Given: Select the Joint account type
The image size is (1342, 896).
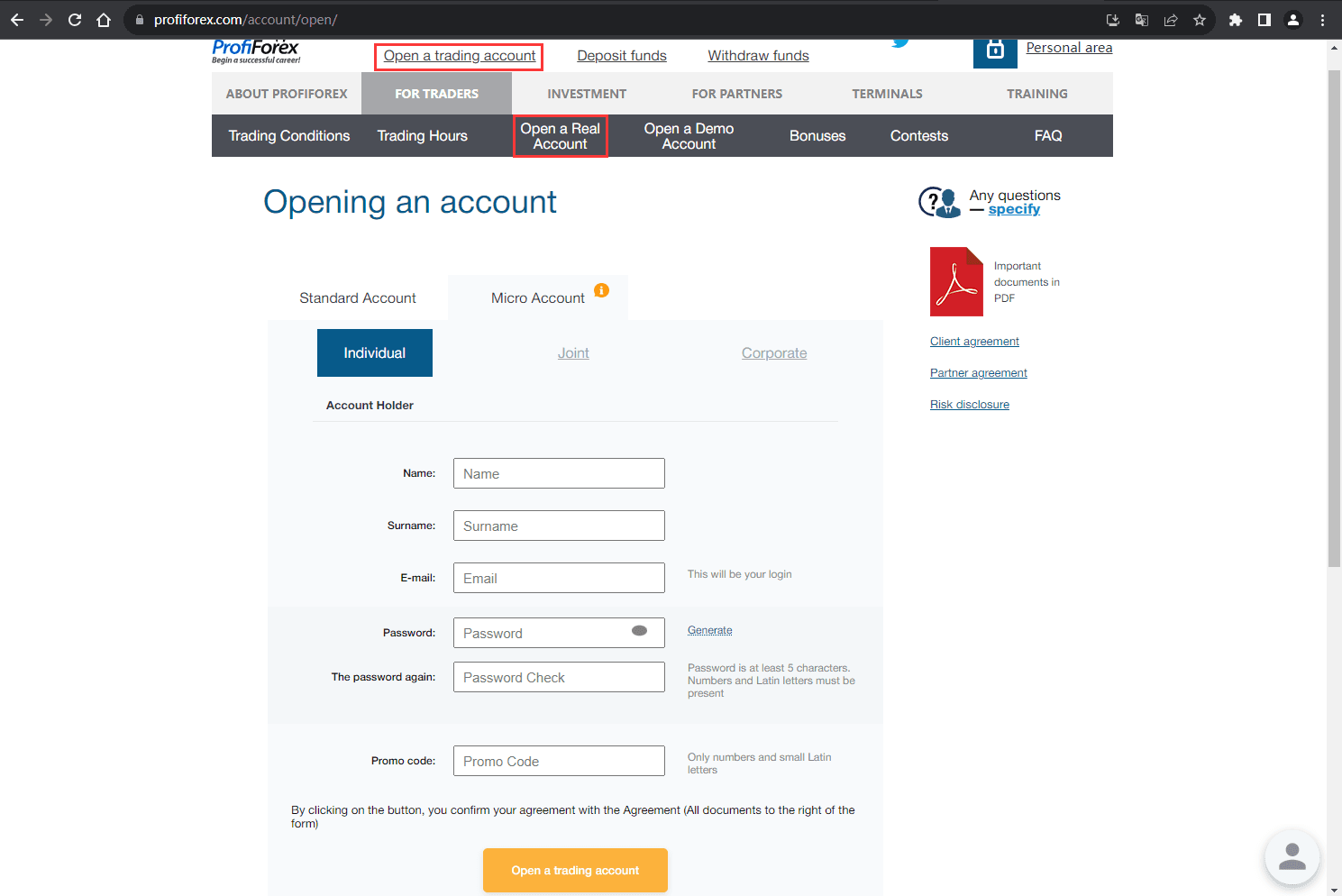Looking at the screenshot, I should [573, 353].
